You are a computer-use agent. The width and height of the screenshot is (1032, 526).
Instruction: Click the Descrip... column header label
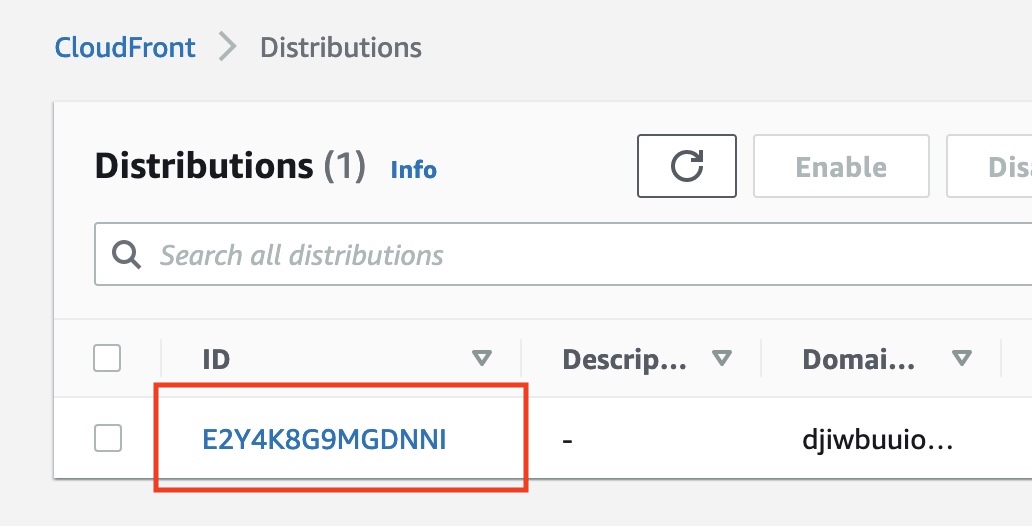click(625, 359)
